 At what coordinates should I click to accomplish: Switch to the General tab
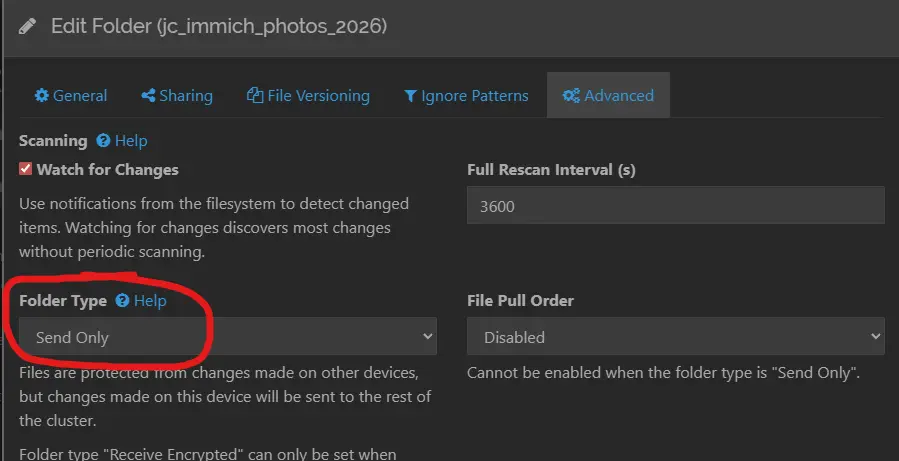(71, 96)
